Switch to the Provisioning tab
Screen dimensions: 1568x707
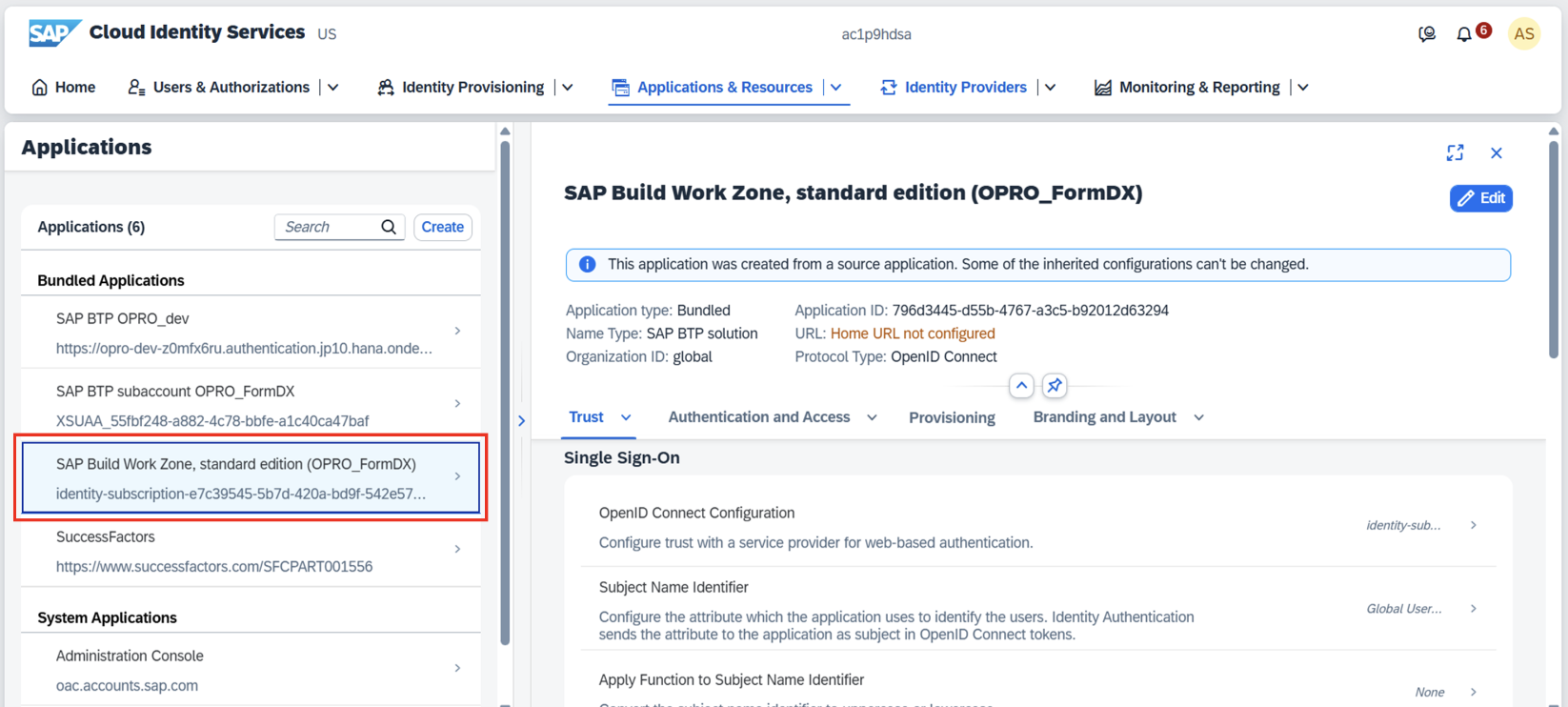(952, 417)
